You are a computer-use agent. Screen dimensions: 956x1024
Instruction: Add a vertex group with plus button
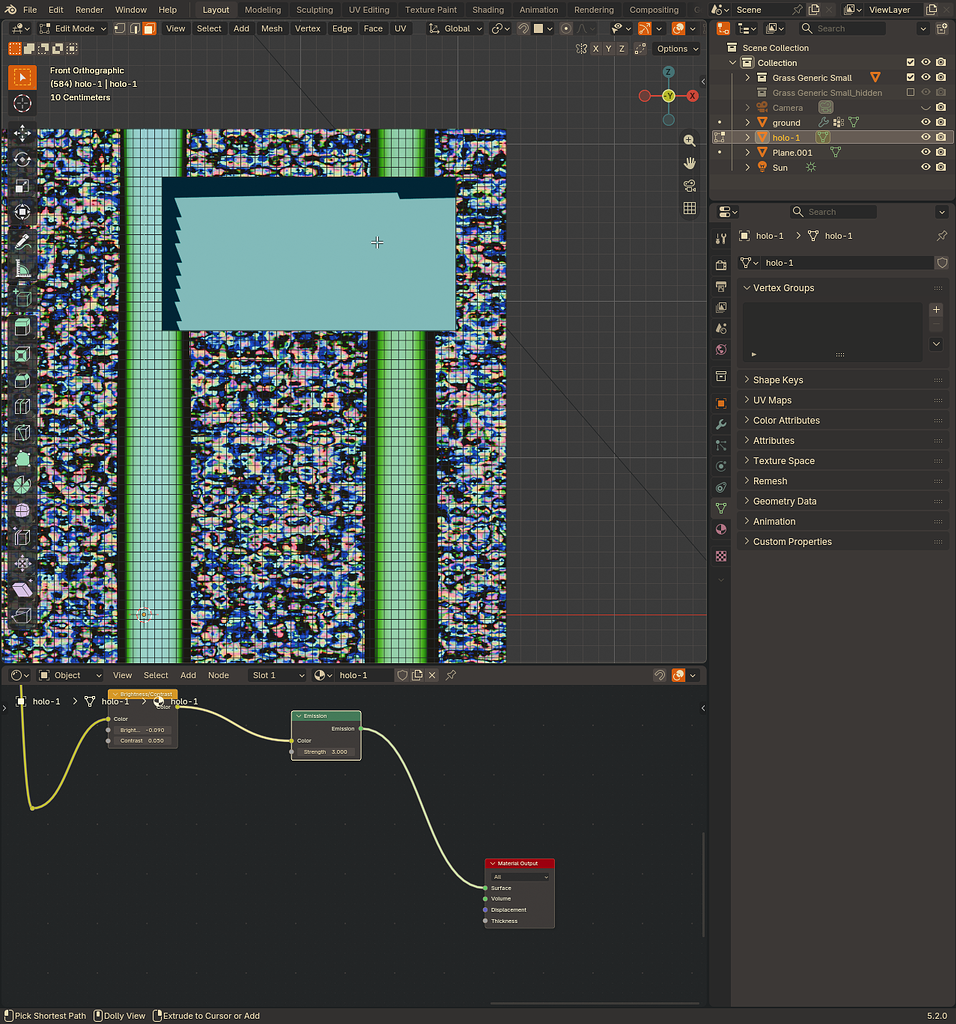[936, 310]
